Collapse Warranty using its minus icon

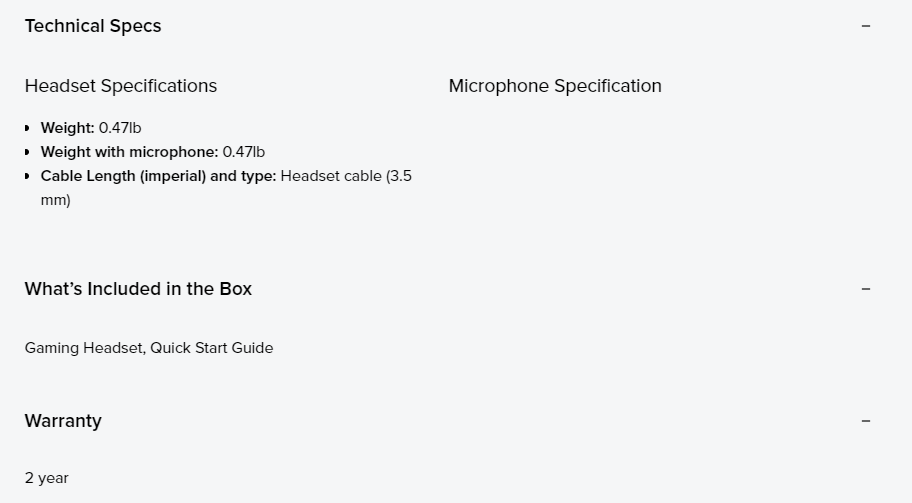pyautogui.click(x=866, y=421)
